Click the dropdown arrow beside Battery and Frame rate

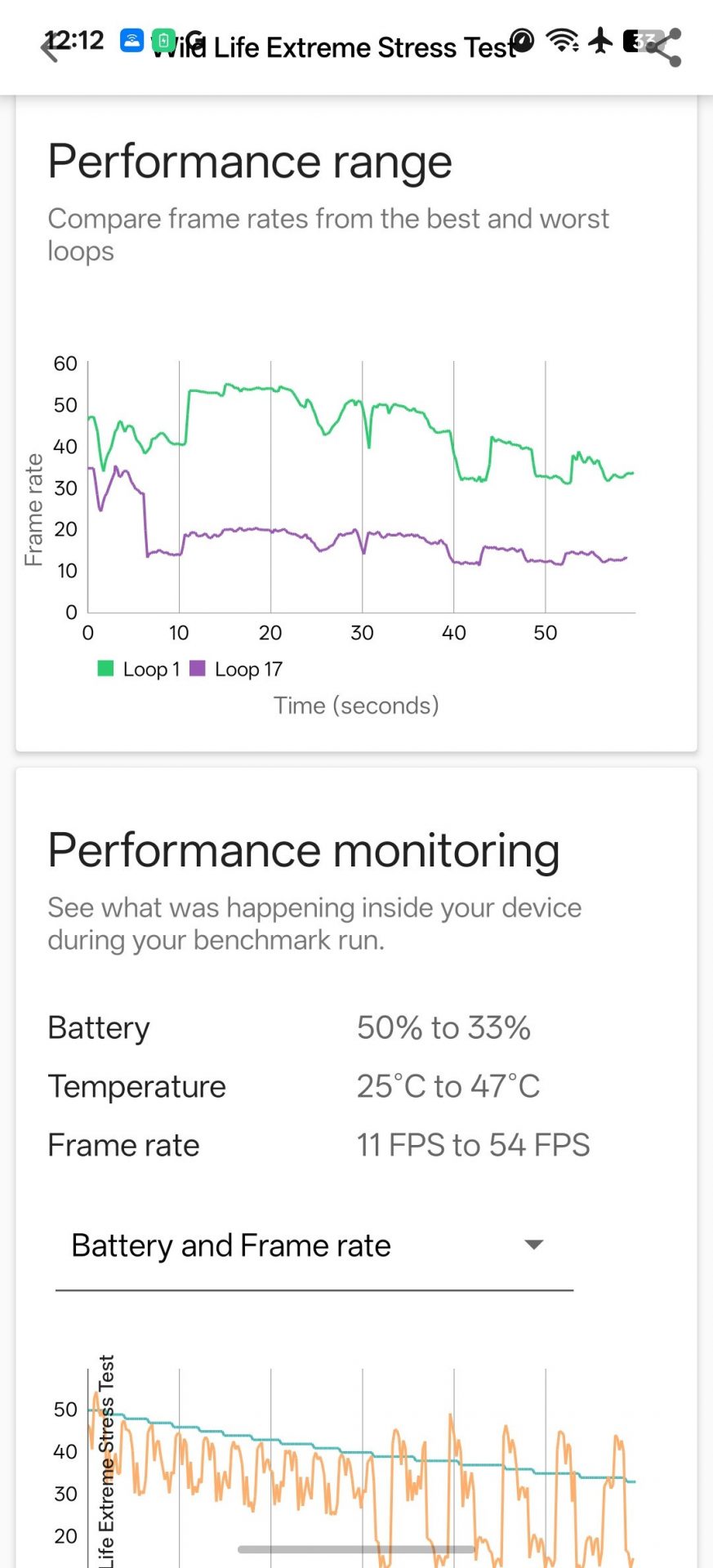[534, 1245]
